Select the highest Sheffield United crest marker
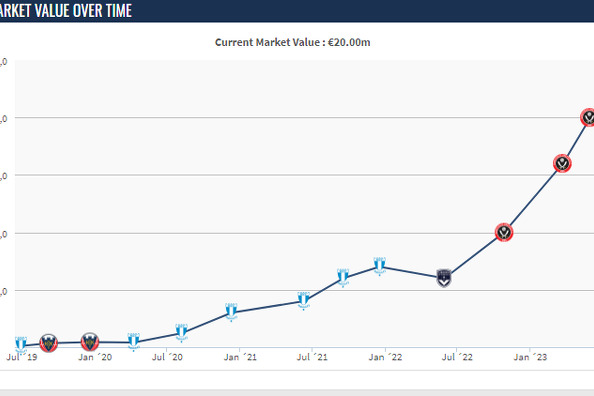Image resolution: width=594 pixels, height=396 pixels. (588, 117)
